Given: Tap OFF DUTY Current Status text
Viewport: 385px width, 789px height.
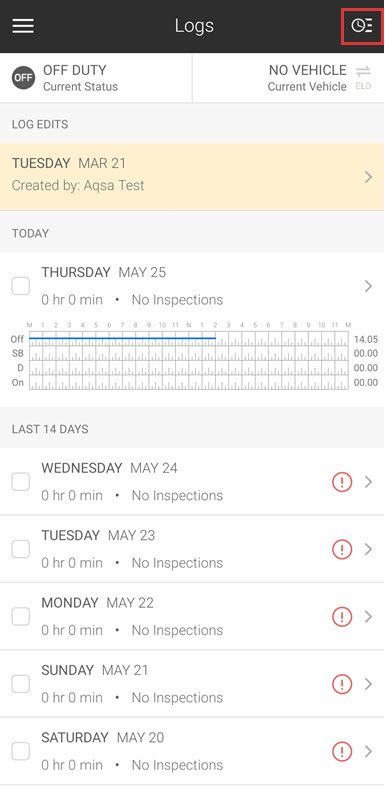Looking at the screenshot, I should pos(81,78).
